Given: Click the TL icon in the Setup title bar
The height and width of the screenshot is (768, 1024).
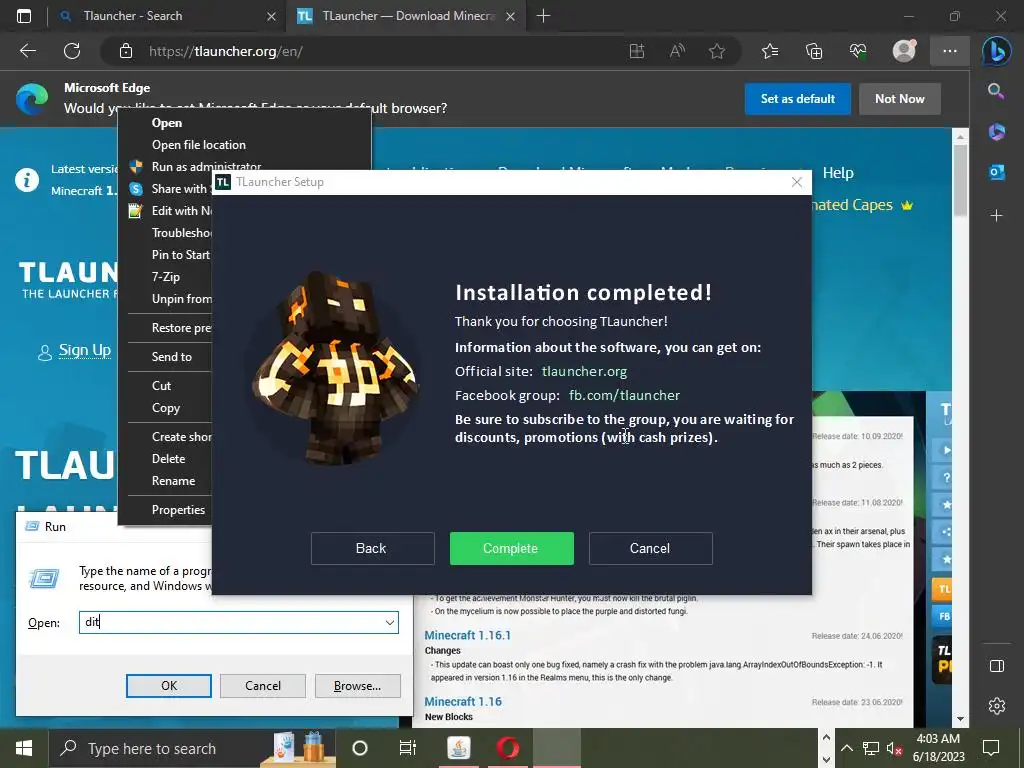Looking at the screenshot, I should (223, 182).
